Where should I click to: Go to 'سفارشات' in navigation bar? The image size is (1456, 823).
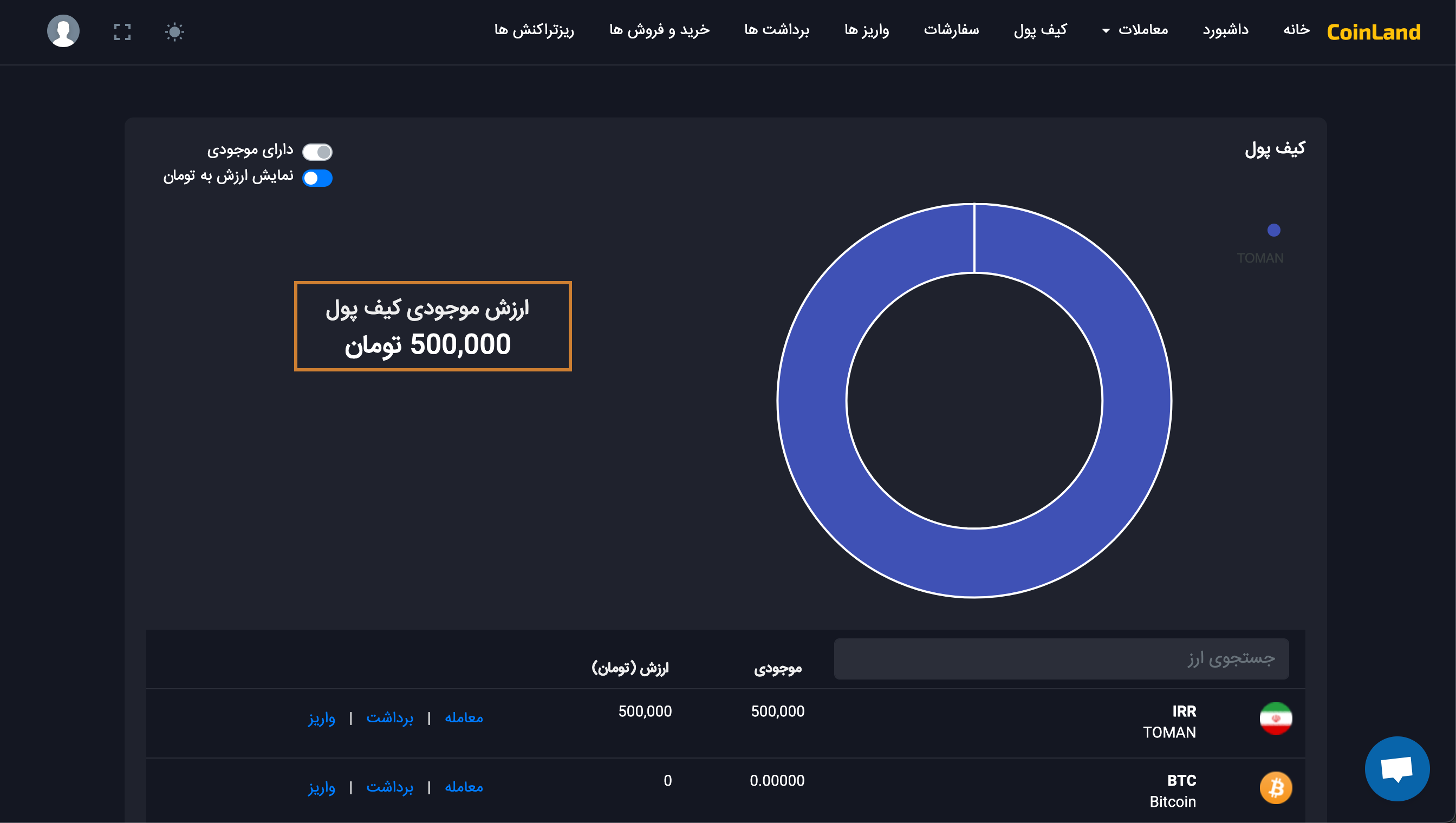[x=951, y=30]
